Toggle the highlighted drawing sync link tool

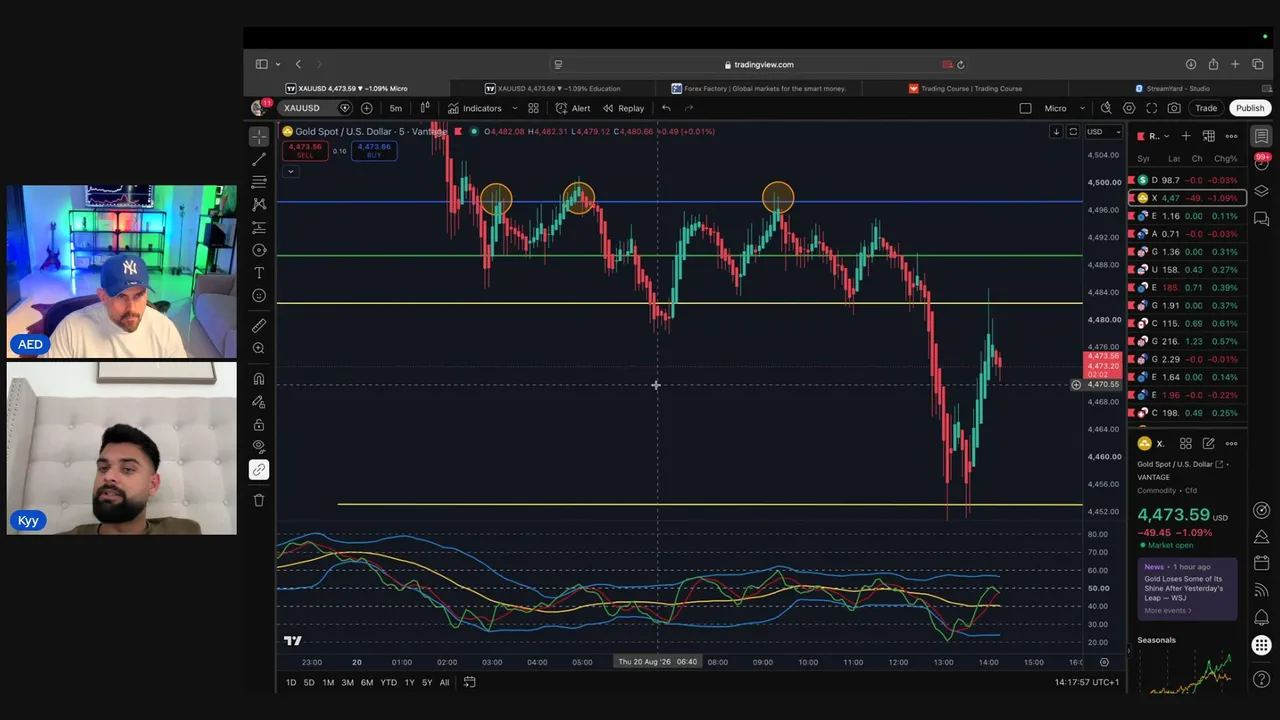point(259,470)
